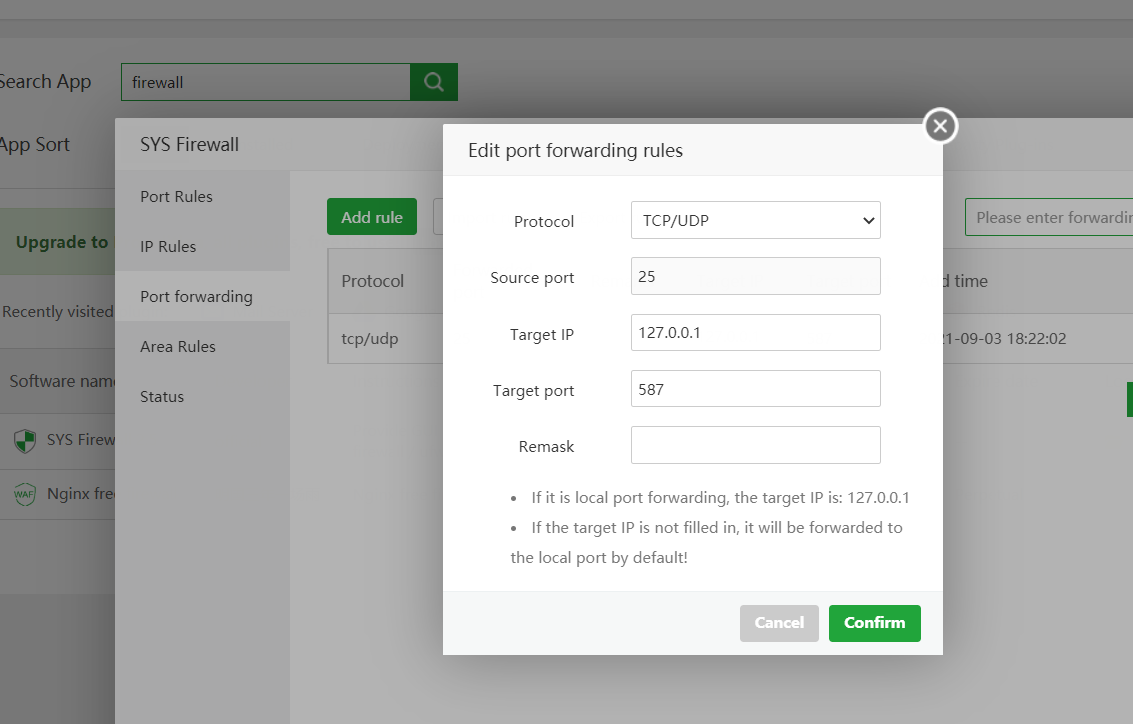
Task: Click the Target port field
Action: point(755,389)
